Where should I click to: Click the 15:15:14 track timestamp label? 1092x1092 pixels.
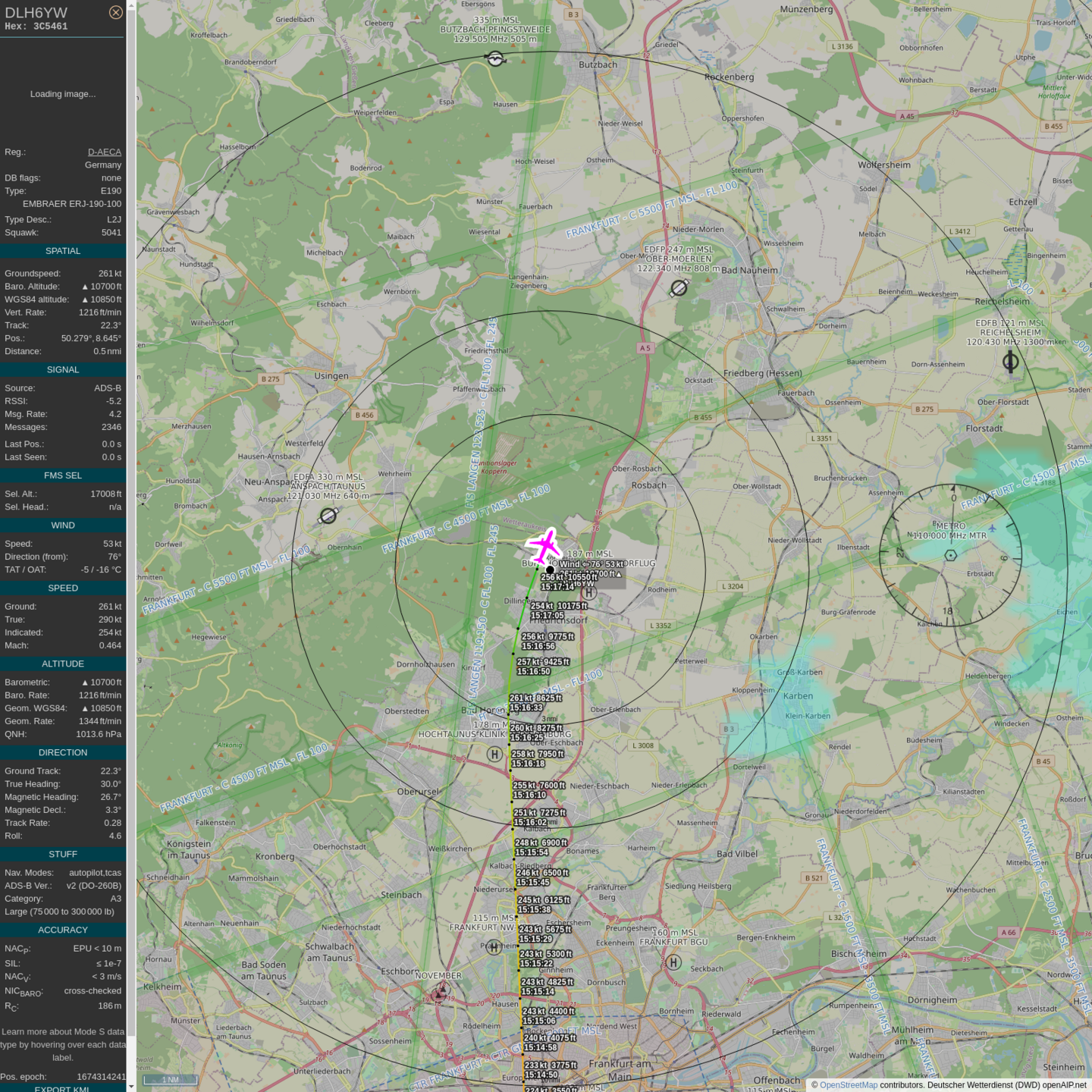tap(538, 991)
